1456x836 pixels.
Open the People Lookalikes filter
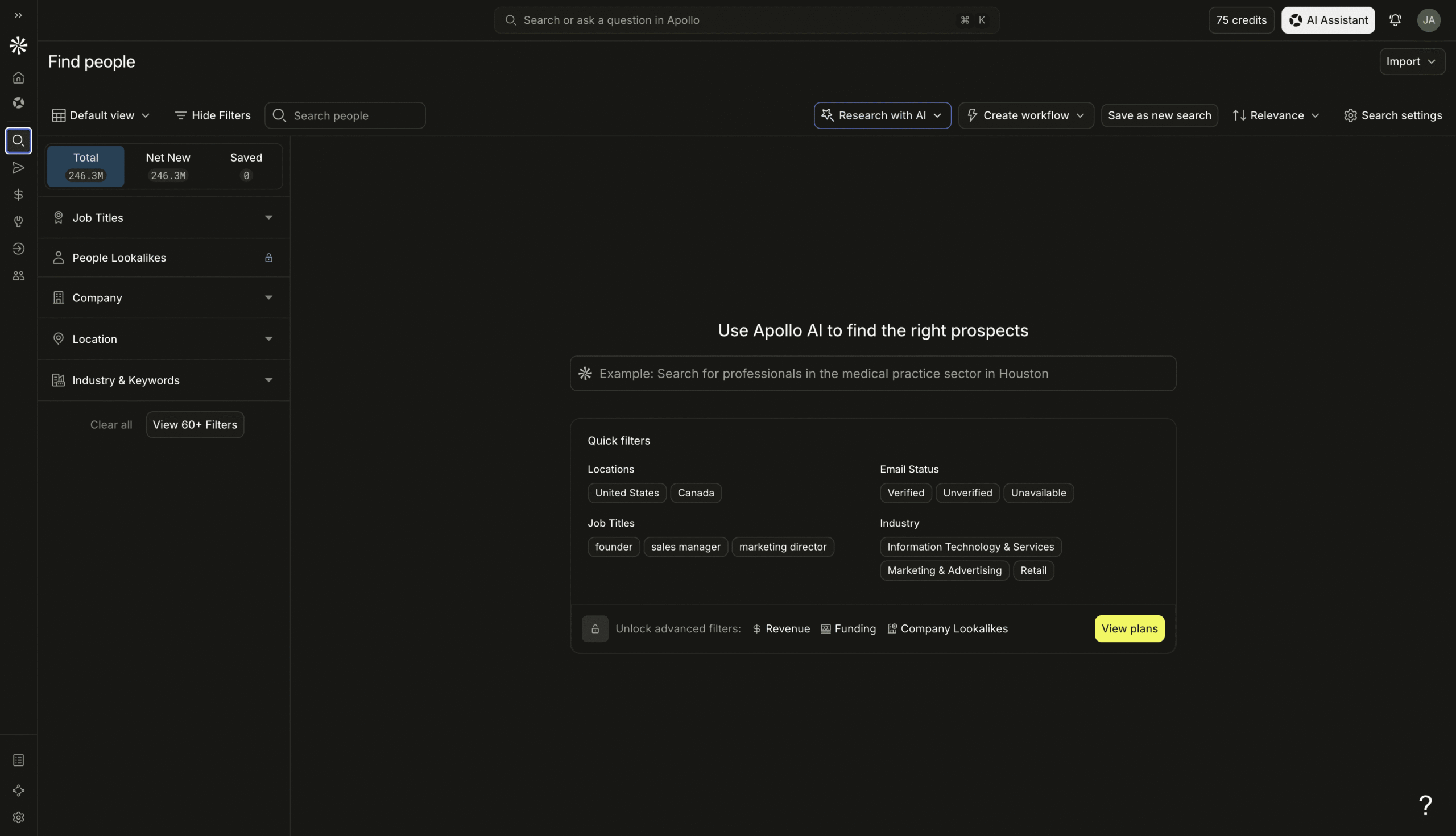pos(164,258)
